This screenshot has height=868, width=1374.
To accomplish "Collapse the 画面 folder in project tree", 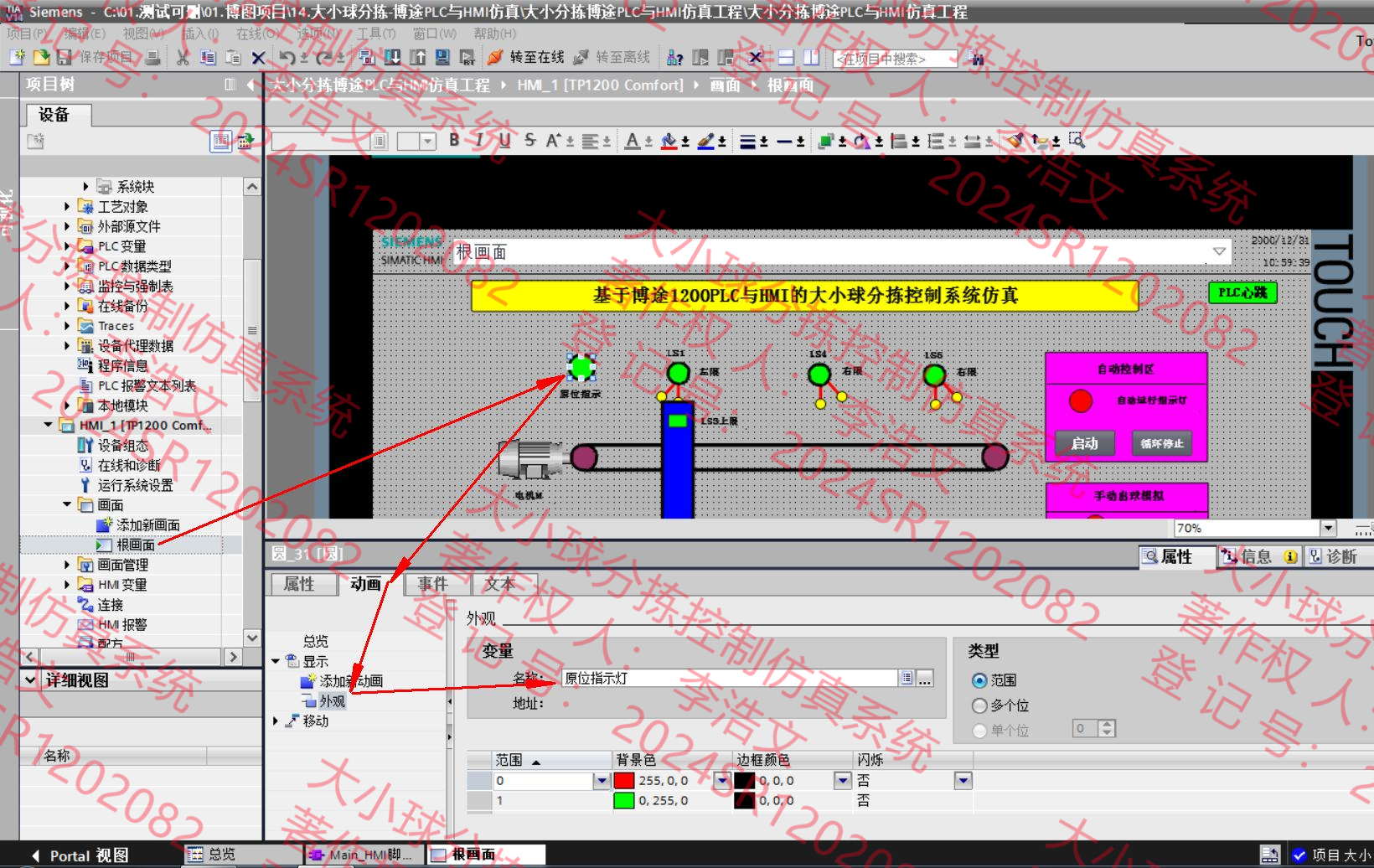I will click(67, 504).
